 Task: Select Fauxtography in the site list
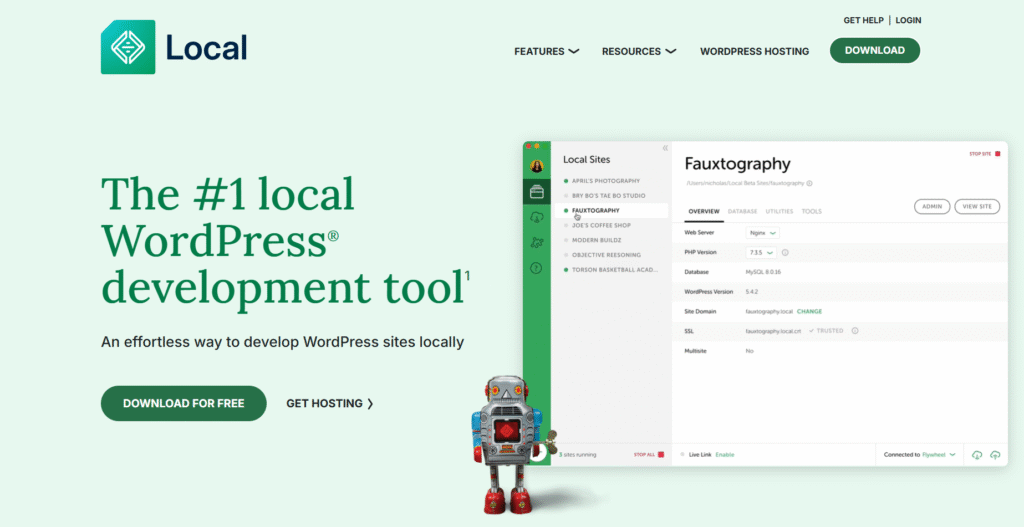pos(610,210)
